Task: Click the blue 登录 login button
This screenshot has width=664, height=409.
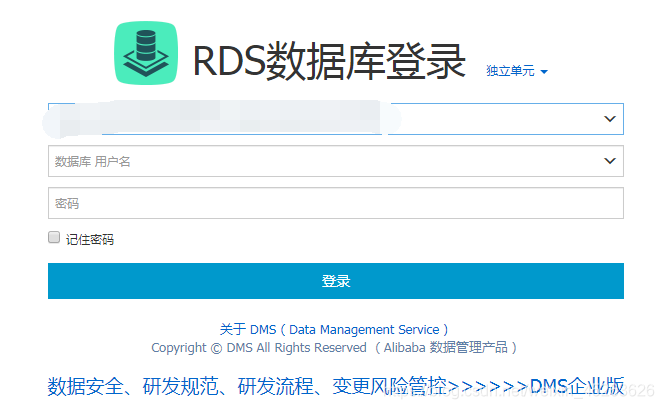Action: [x=335, y=281]
